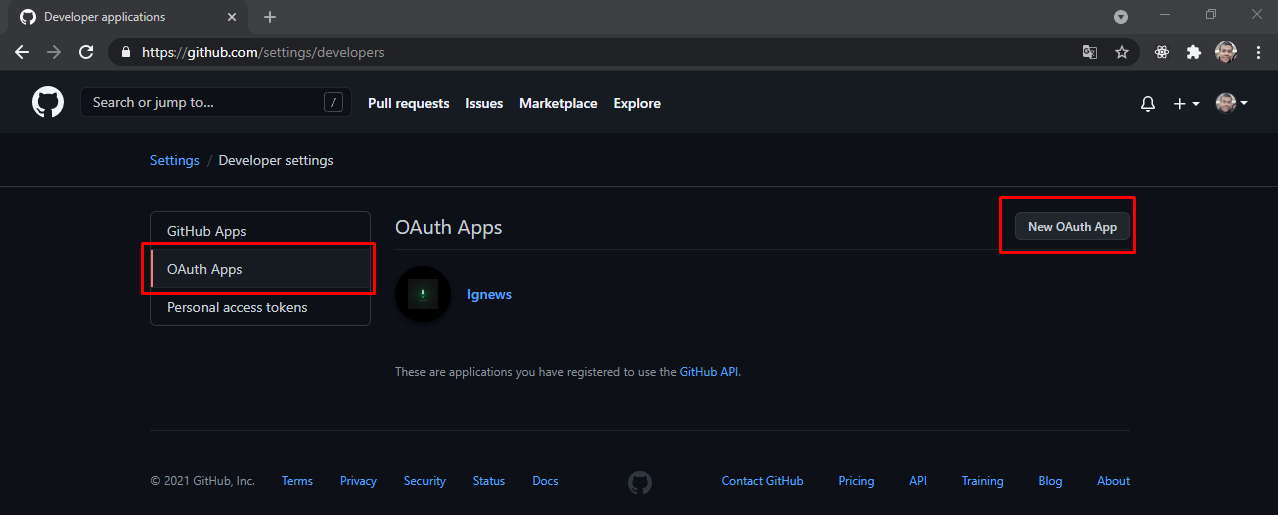Click the GitHub search or jump to field
Viewport: 1278px width, 515px height.
(x=216, y=102)
